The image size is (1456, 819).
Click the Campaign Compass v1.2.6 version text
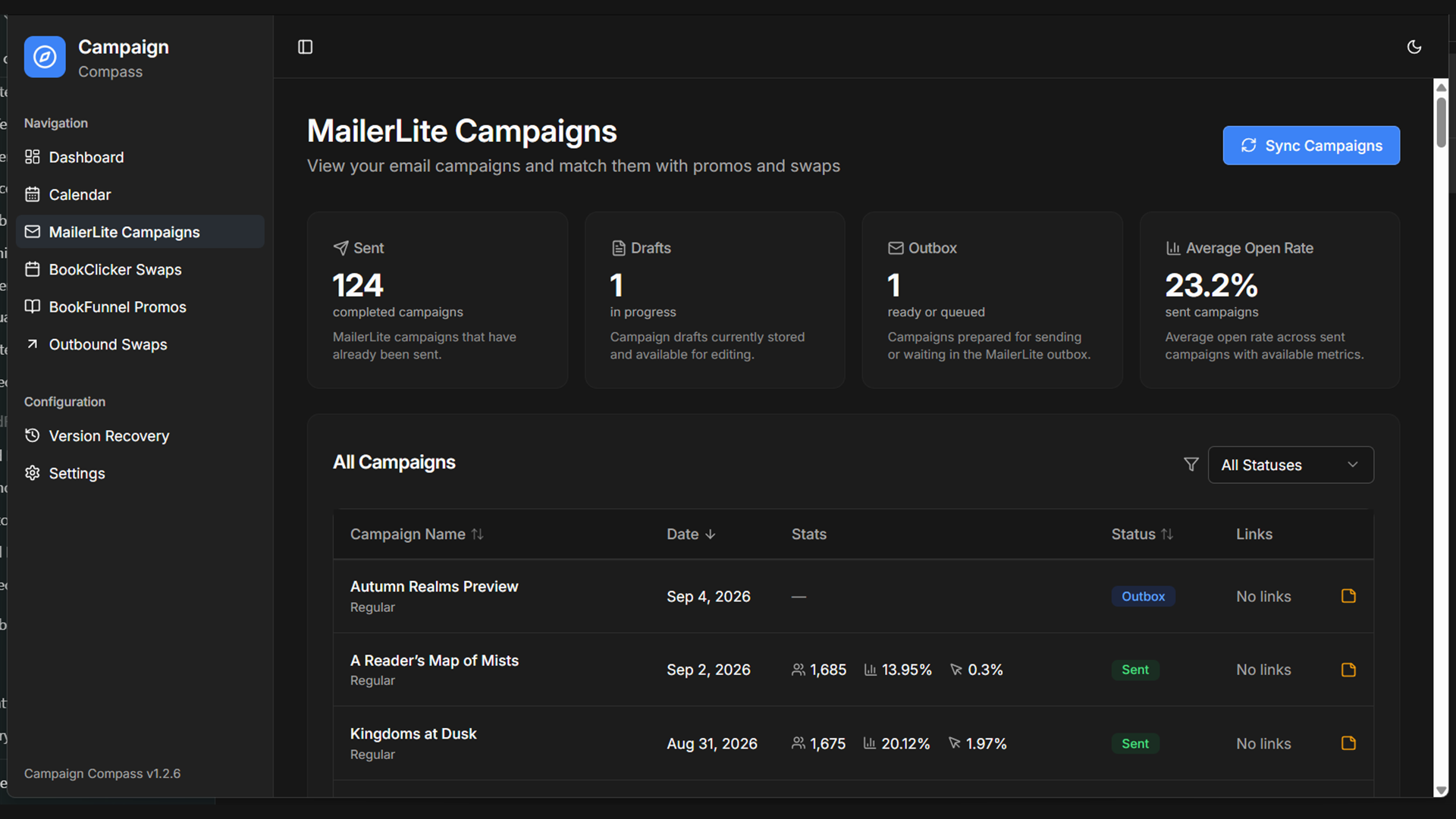102,773
